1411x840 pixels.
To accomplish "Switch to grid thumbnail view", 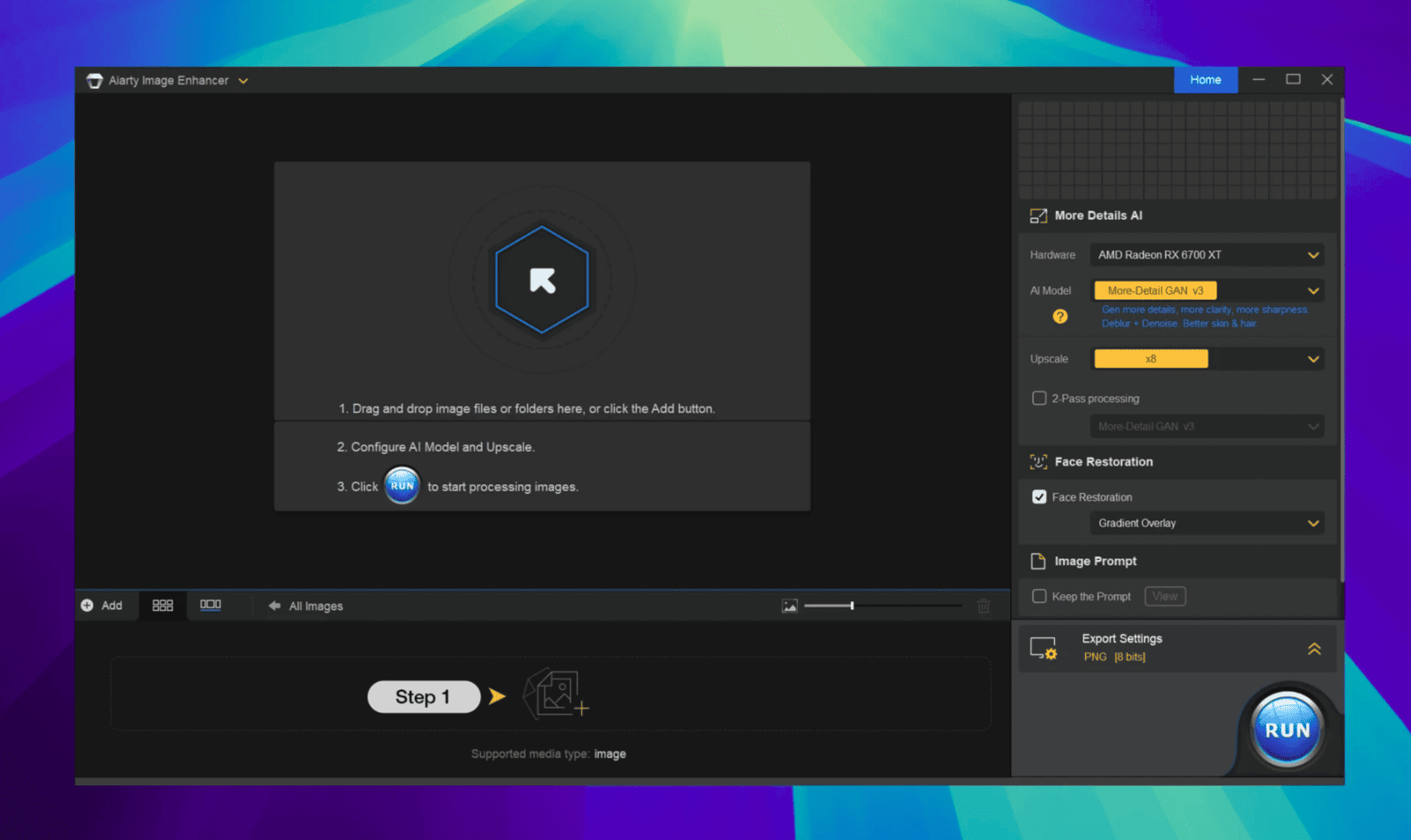I will [x=163, y=606].
